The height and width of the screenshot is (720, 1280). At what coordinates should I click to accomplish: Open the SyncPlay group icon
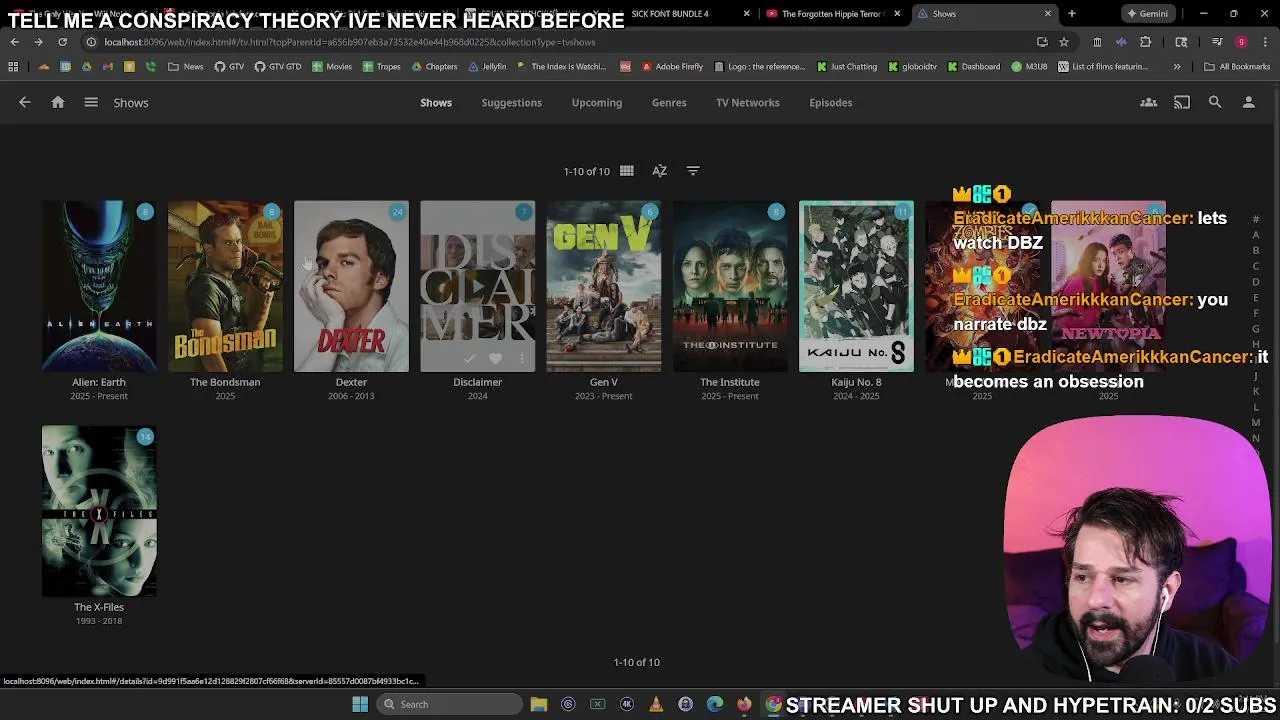click(1149, 102)
